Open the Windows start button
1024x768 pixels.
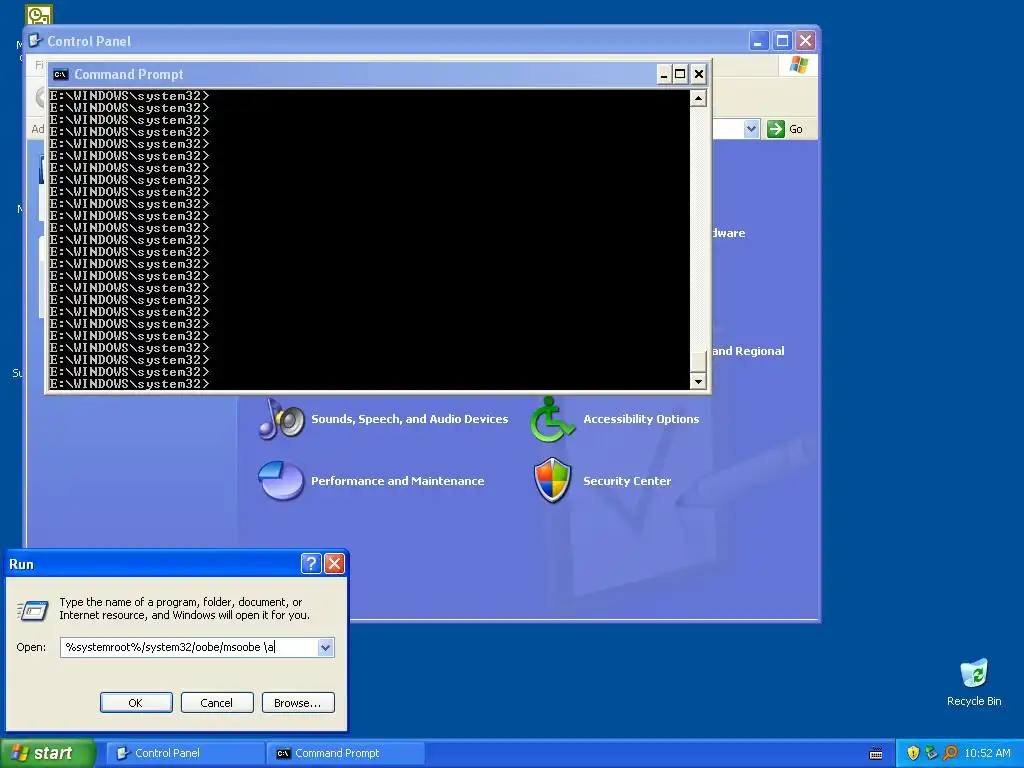[47, 753]
